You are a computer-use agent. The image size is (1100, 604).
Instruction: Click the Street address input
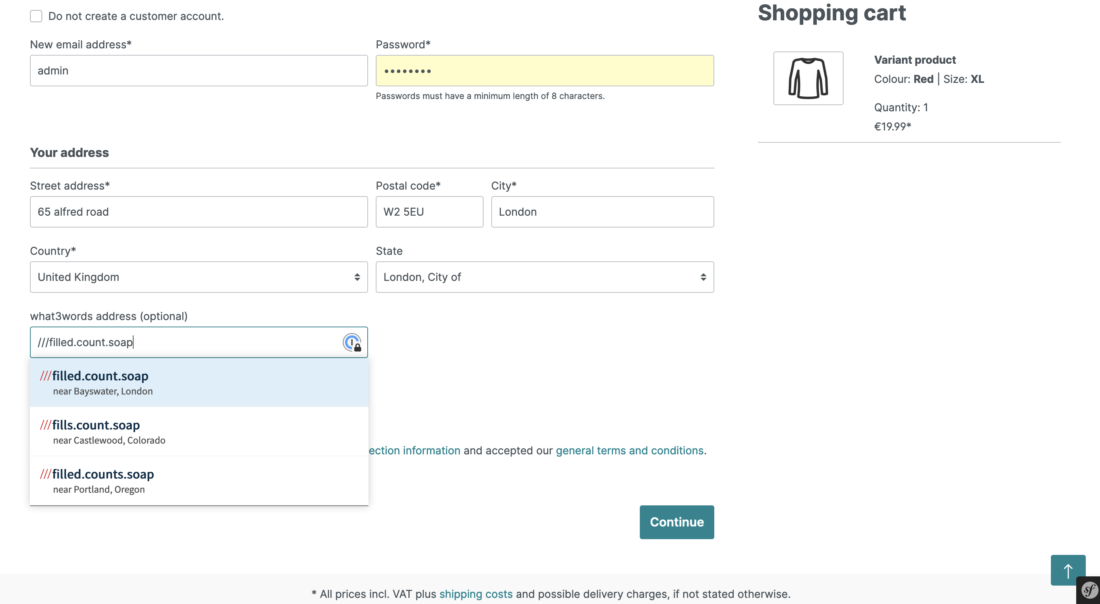pos(199,212)
